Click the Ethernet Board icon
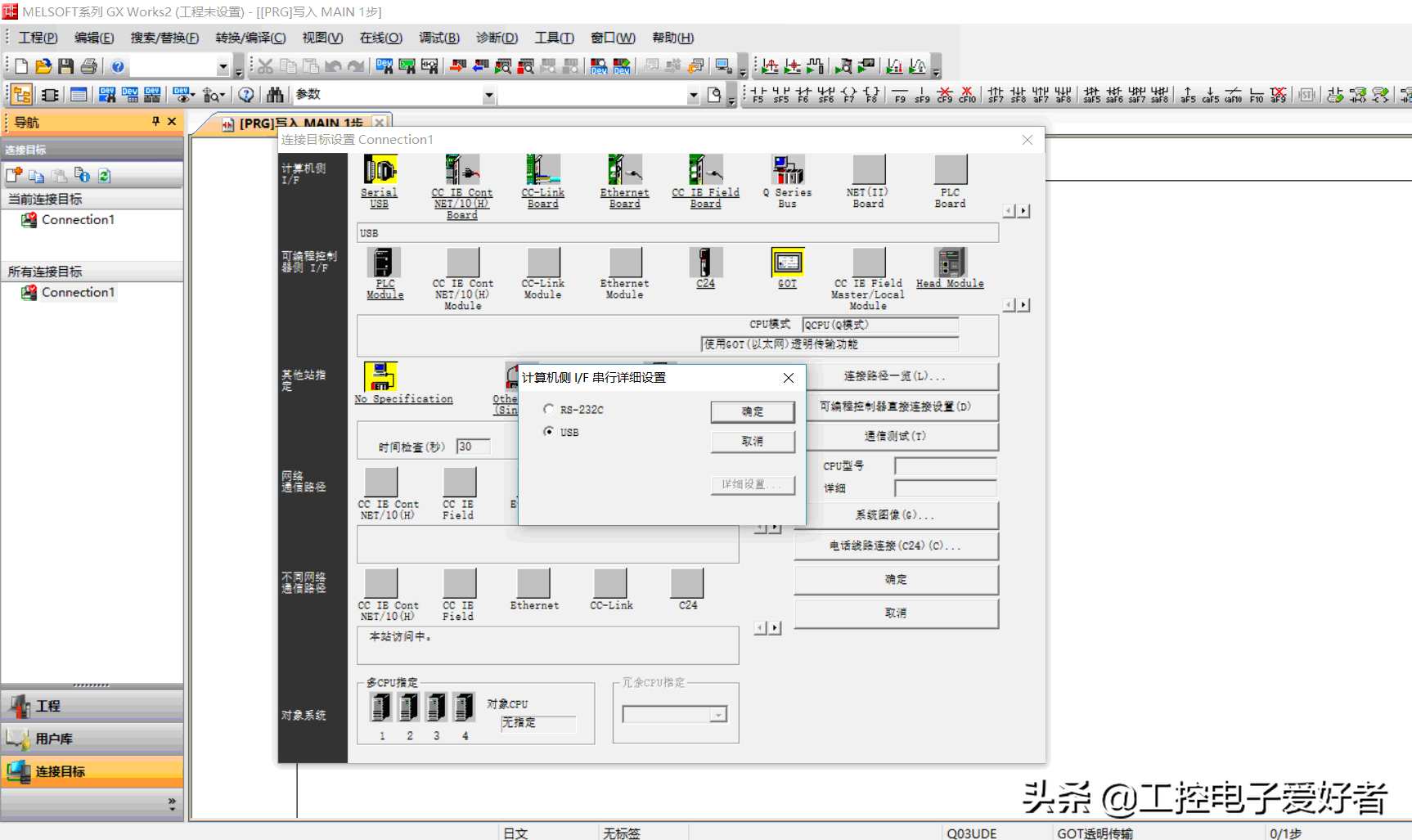This screenshot has width=1412, height=840. 624,171
